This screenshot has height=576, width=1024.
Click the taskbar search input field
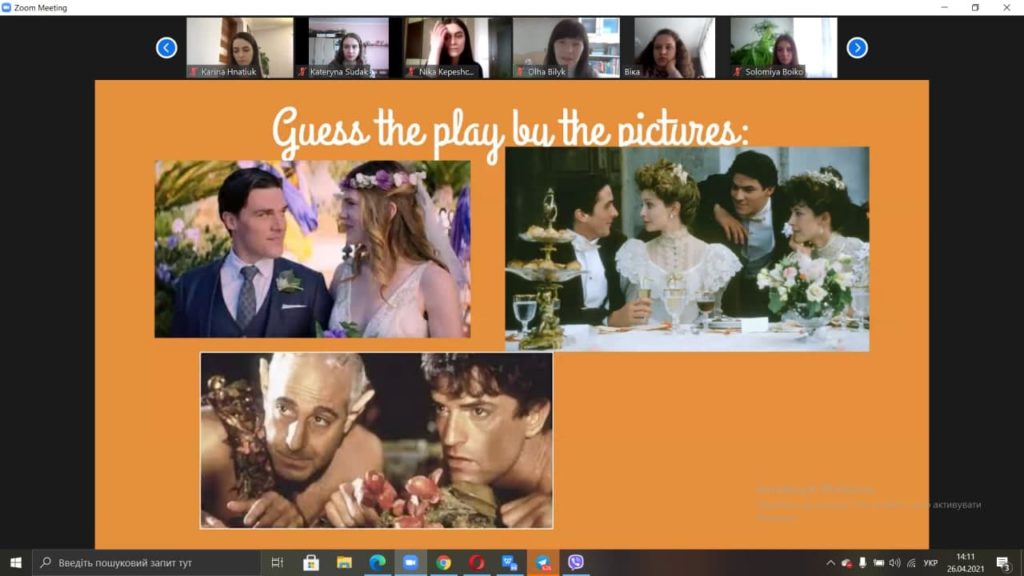point(146,562)
